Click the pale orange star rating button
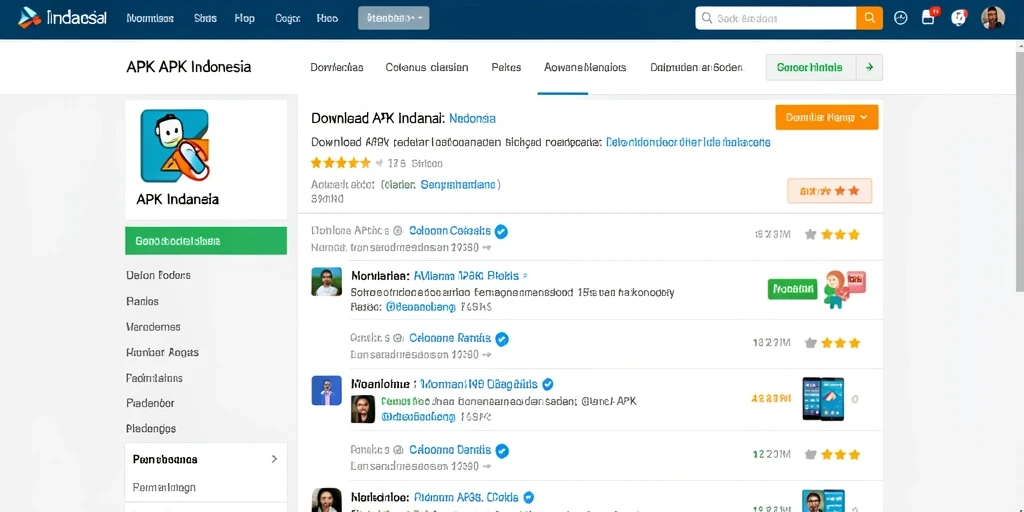The image size is (1024, 512). pos(829,191)
